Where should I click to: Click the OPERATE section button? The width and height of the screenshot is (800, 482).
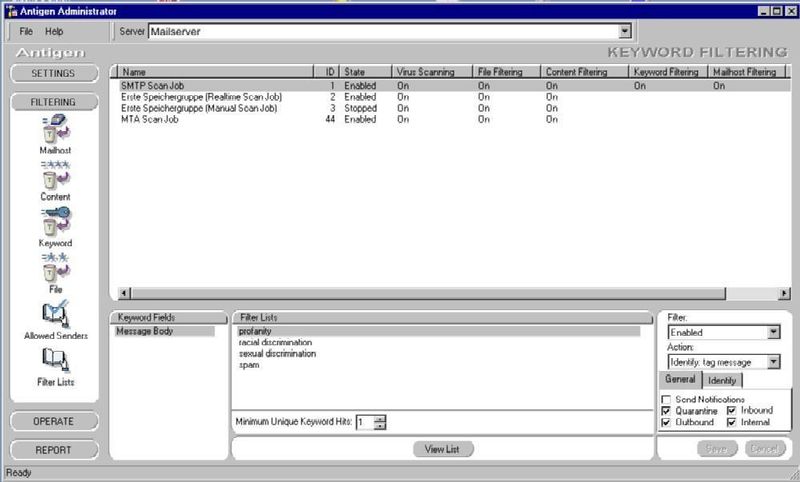click(x=54, y=421)
